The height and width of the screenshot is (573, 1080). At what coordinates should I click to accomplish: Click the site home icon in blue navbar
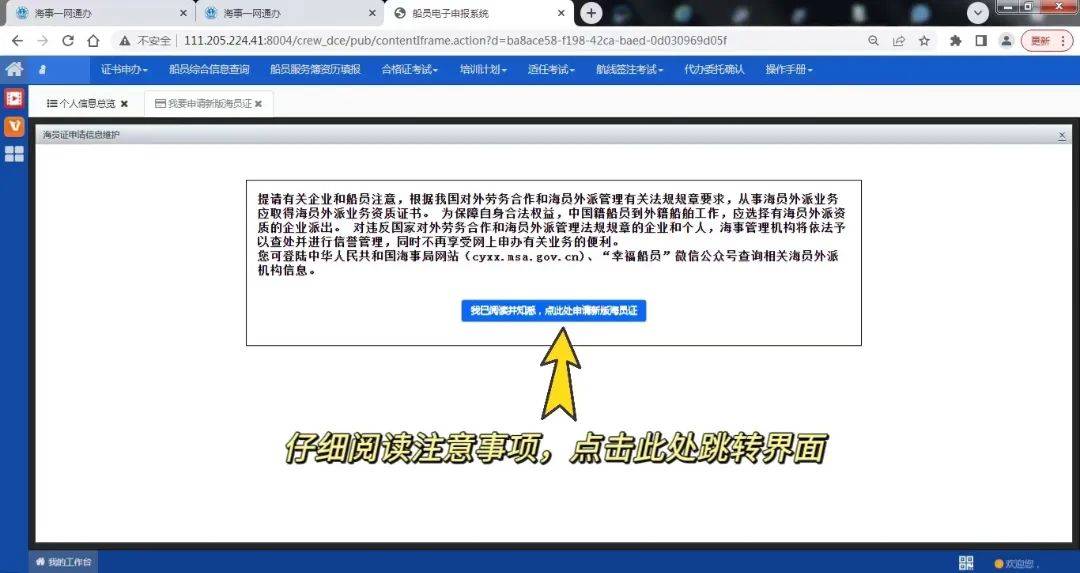pos(14,69)
